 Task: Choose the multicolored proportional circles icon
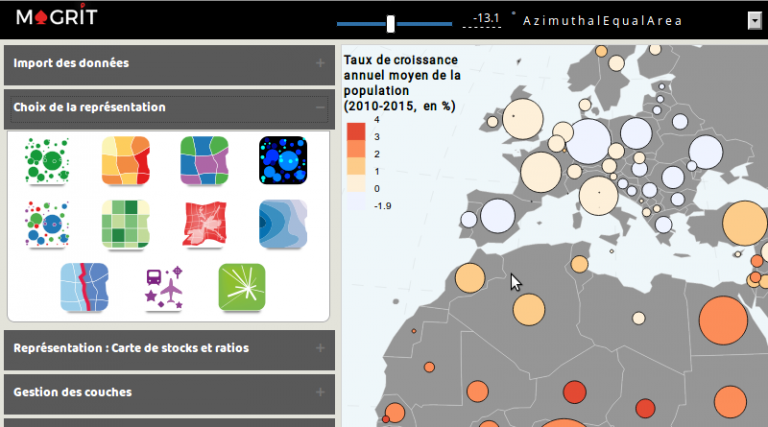(x=46, y=224)
